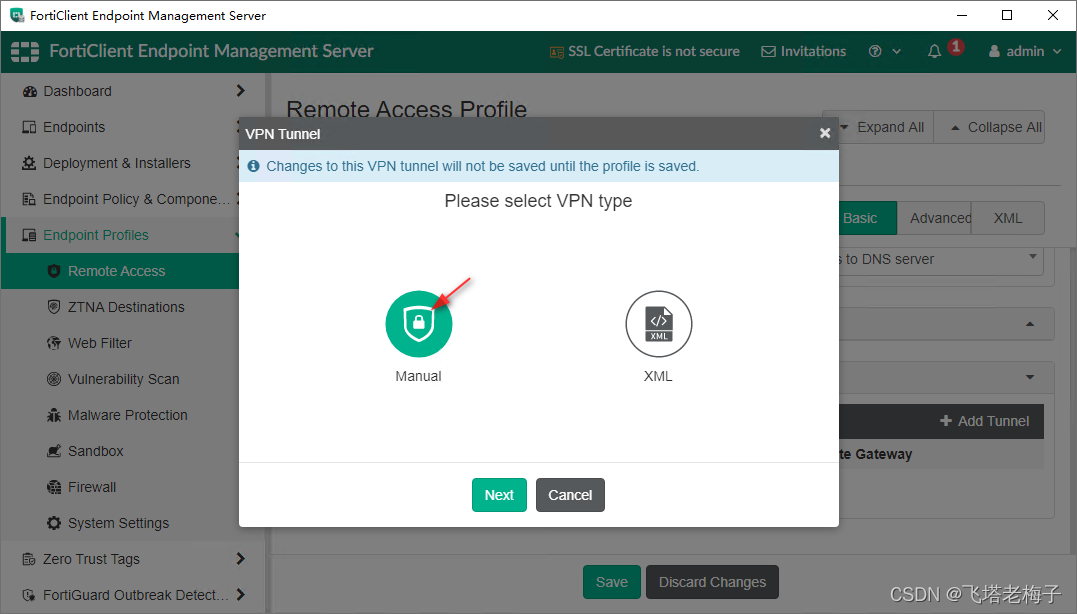1077x614 pixels.
Task: Collapse the section with up arrow
Action: 1030,324
